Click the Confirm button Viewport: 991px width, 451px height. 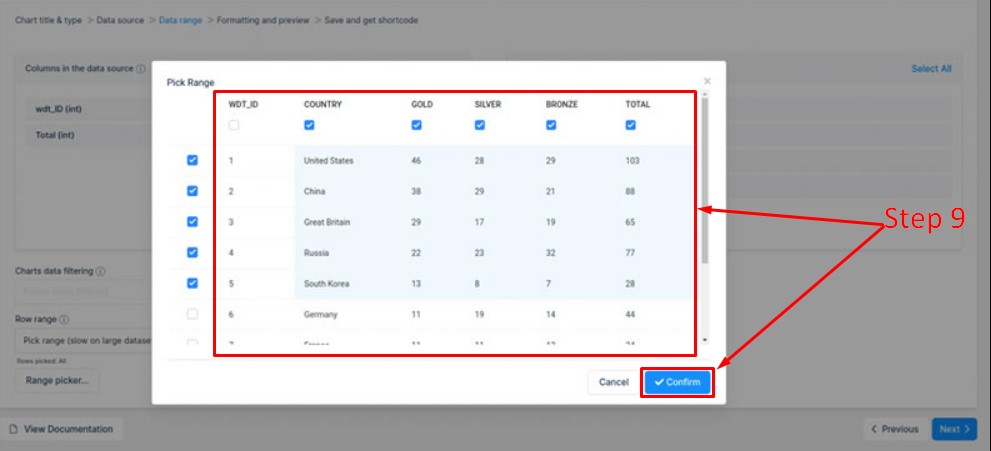coord(678,382)
